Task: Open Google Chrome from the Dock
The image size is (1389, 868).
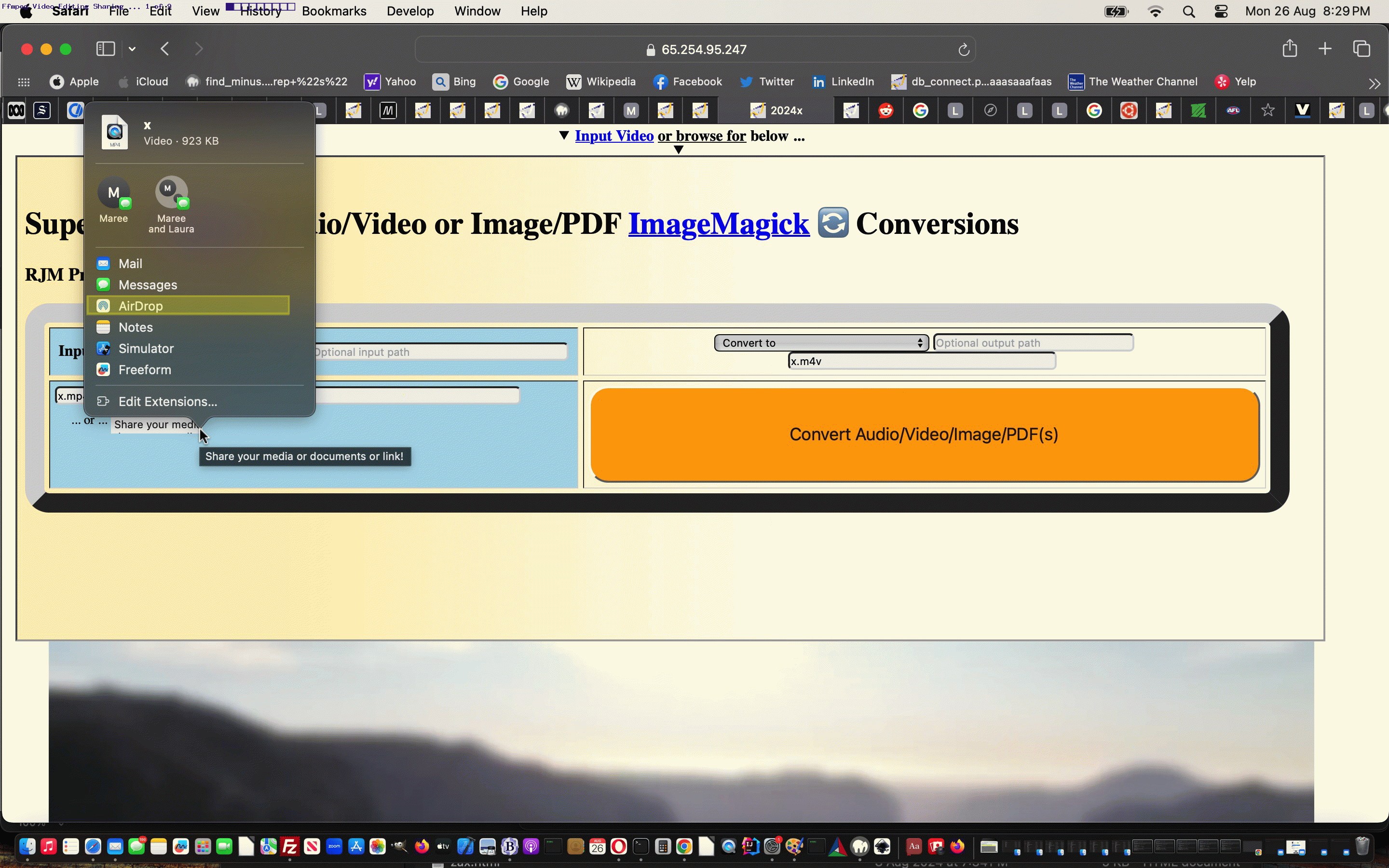Action: point(684,846)
